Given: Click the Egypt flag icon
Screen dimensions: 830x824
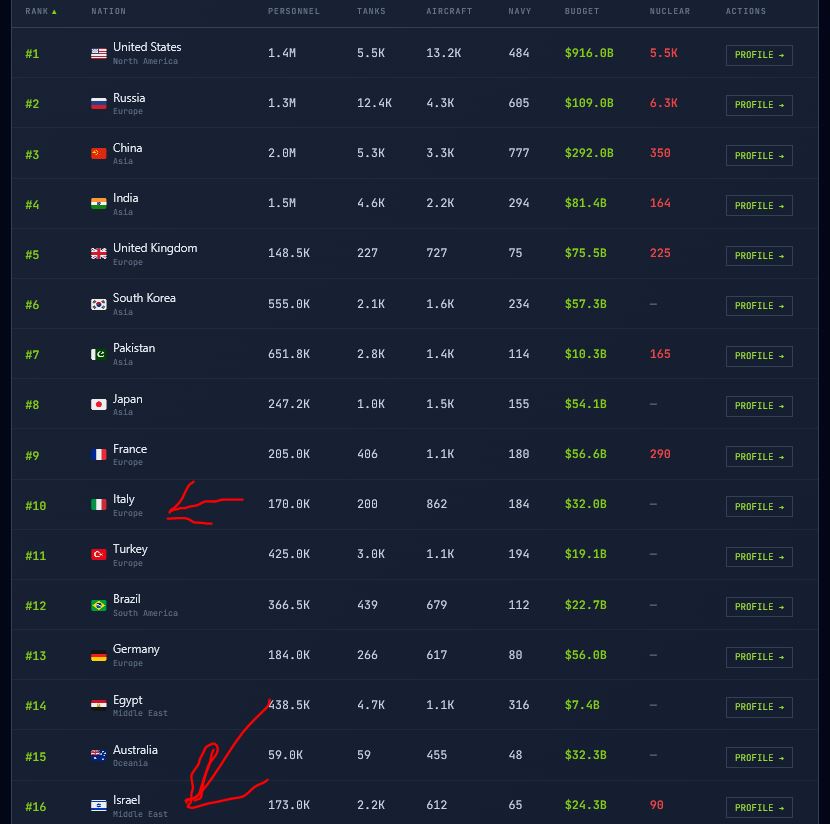Looking at the screenshot, I should pyautogui.click(x=98, y=705).
